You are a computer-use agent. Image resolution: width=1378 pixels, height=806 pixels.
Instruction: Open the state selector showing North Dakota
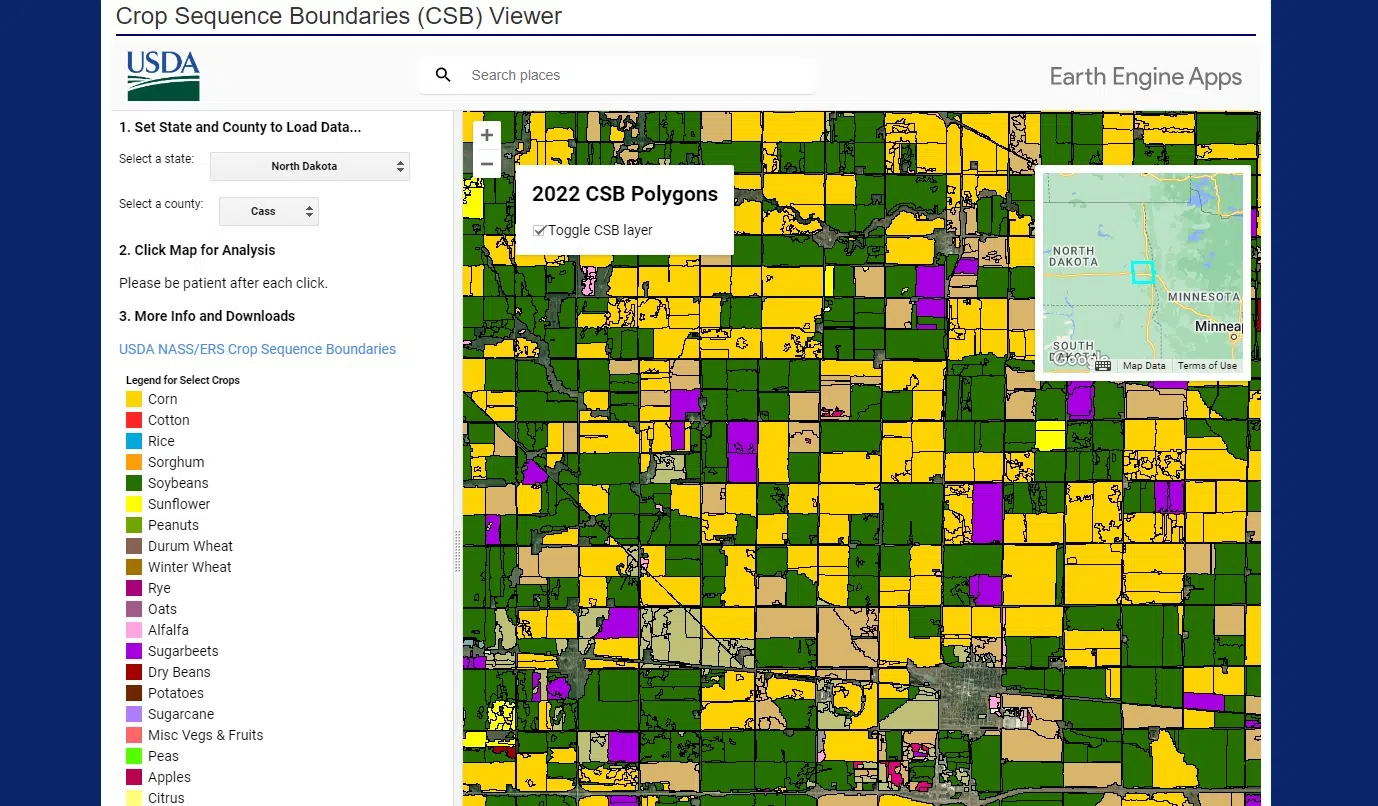(x=309, y=166)
